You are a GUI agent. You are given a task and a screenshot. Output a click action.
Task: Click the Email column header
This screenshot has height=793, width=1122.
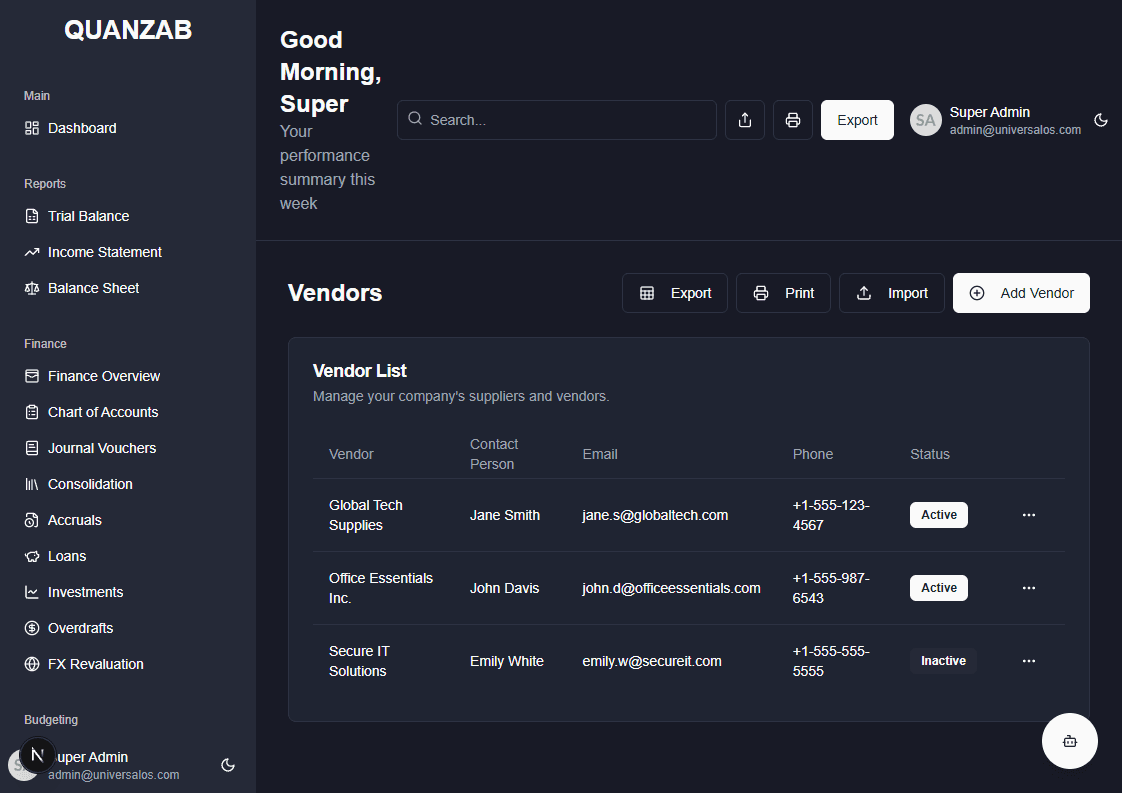coord(600,454)
